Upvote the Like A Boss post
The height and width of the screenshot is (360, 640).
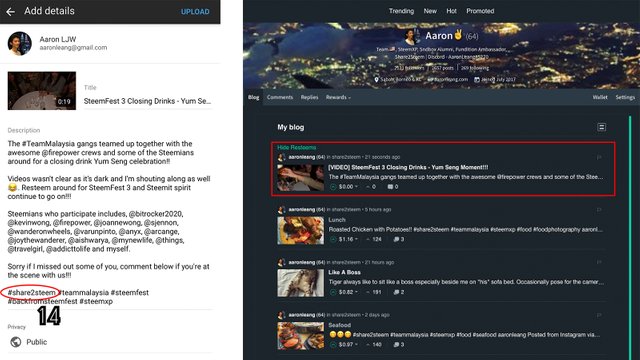tap(333, 292)
